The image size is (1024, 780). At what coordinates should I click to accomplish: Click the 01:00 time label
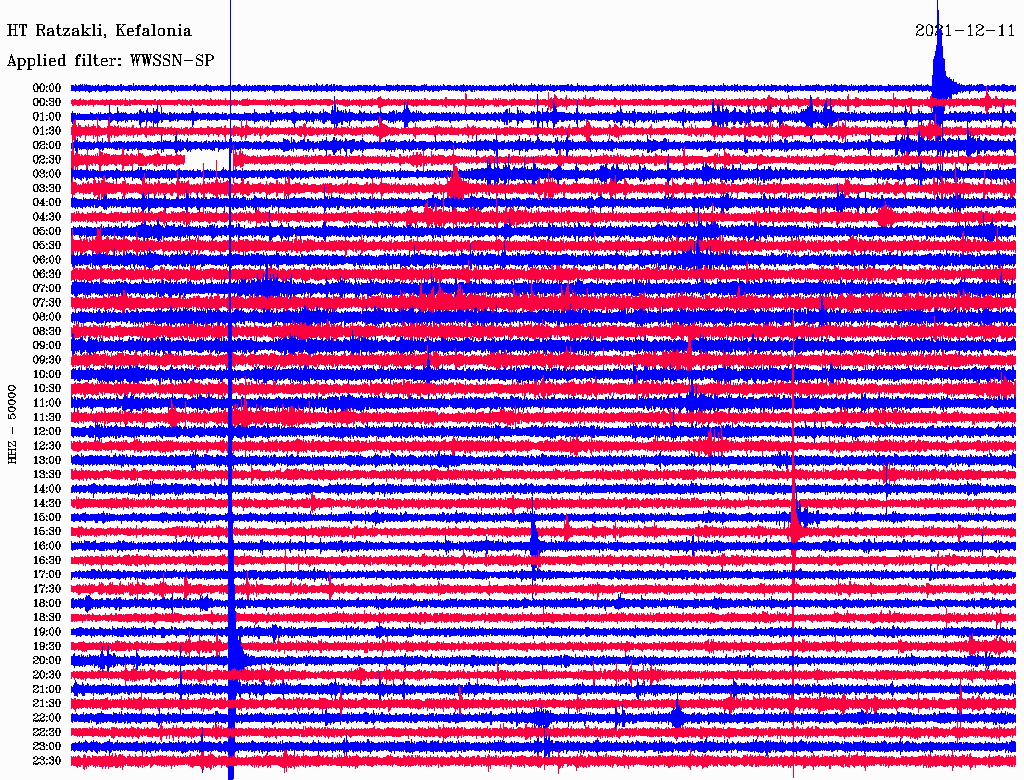(47, 116)
